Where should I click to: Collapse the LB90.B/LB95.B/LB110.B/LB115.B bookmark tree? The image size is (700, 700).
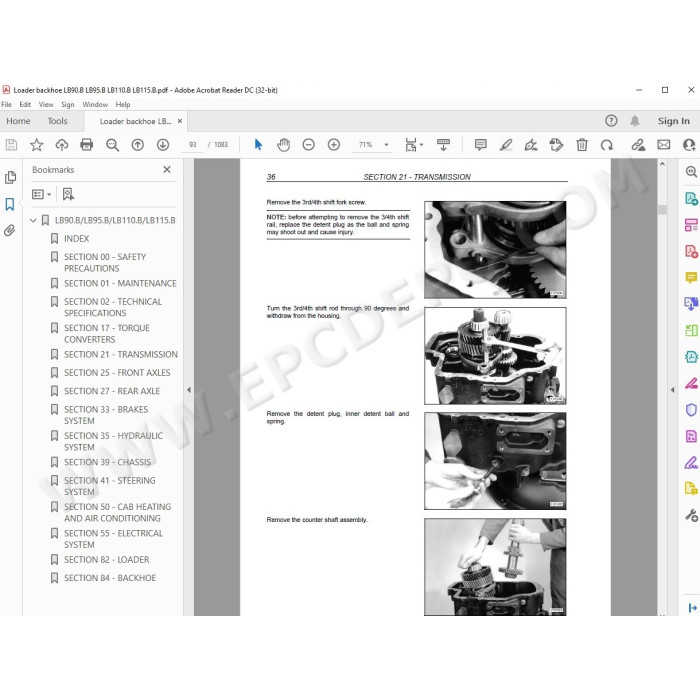click(x=33, y=220)
